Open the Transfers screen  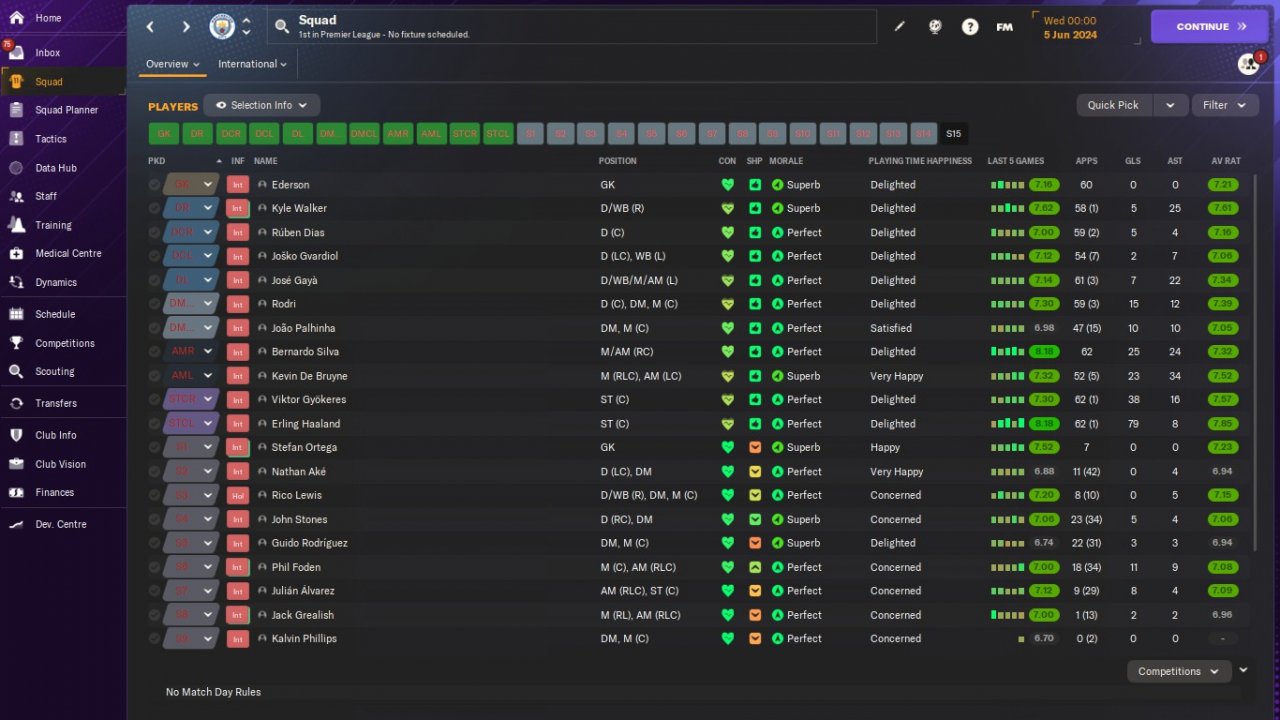(x=56, y=403)
